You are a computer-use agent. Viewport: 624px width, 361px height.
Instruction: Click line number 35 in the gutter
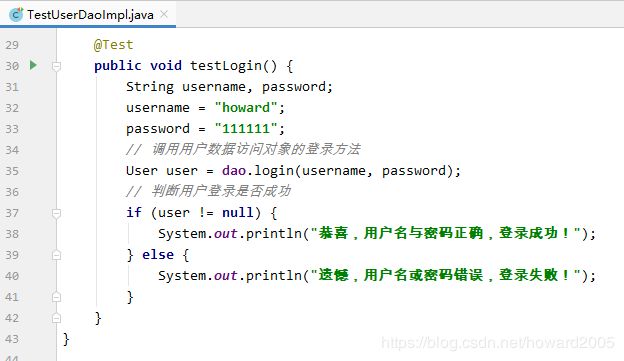12,171
